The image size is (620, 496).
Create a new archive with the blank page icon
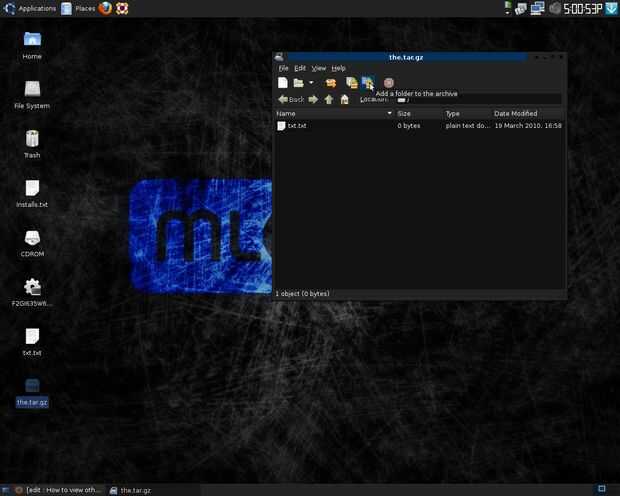282,83
